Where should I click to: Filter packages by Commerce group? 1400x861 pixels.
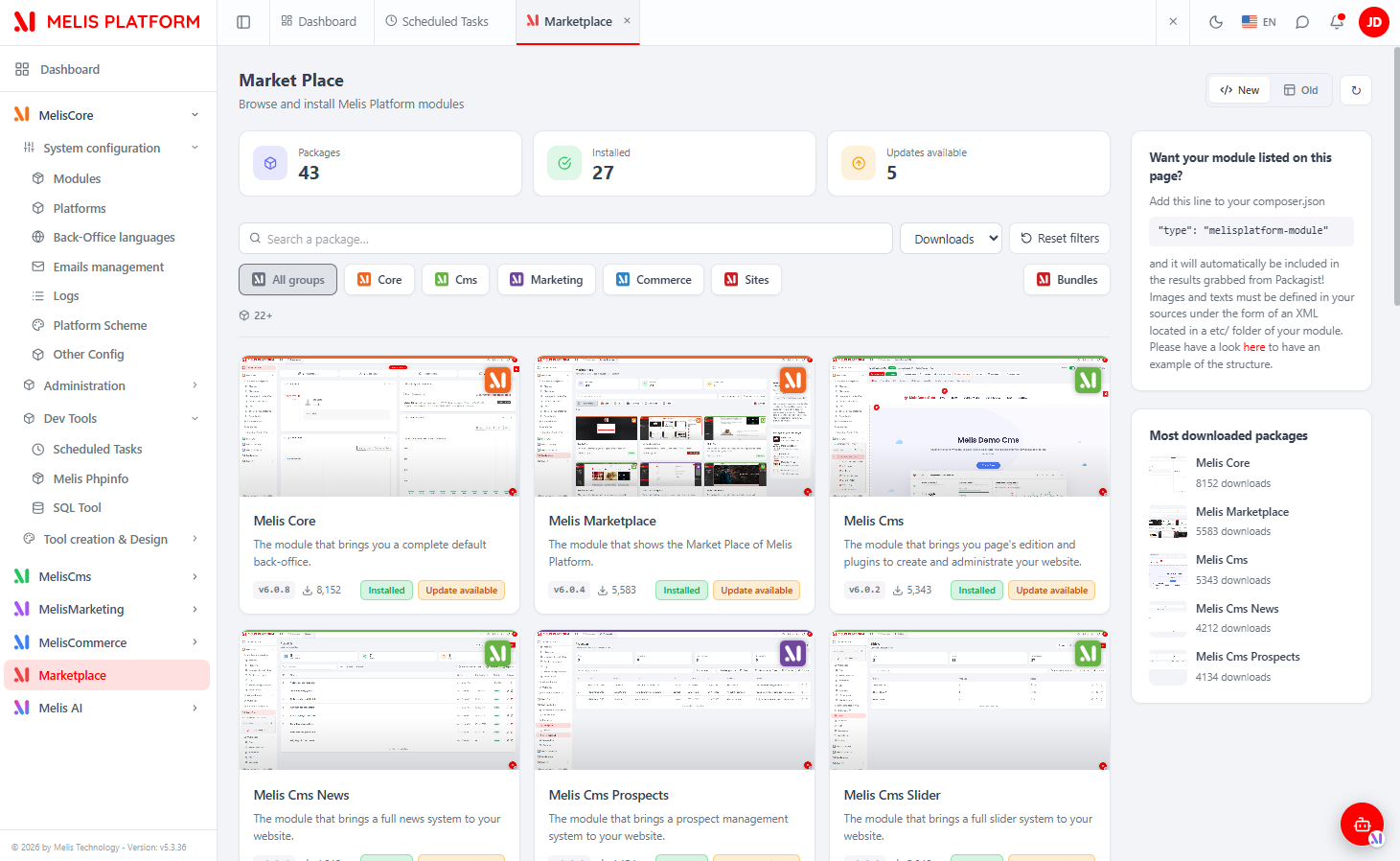(x=654, y=280)
